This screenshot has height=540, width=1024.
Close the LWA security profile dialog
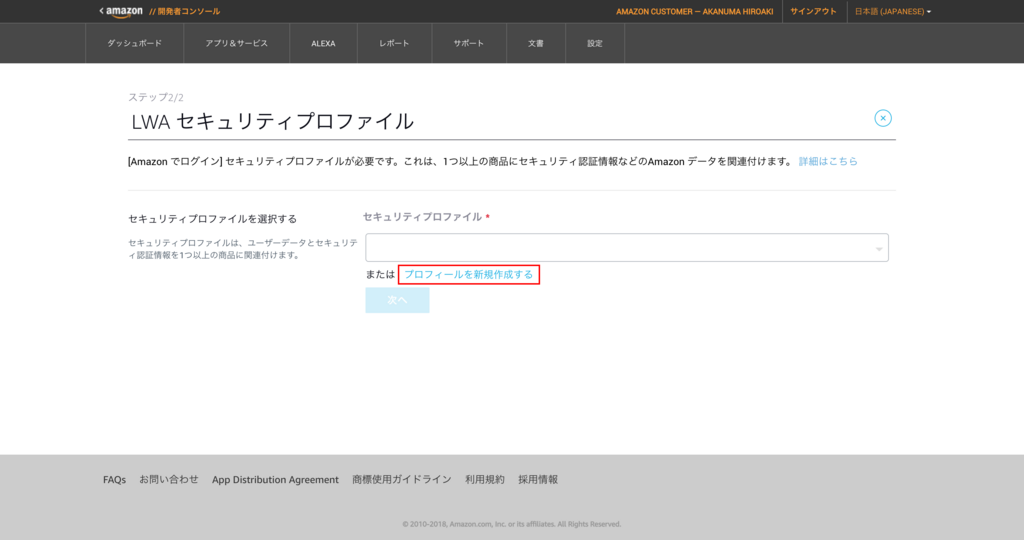click(883, 118)
